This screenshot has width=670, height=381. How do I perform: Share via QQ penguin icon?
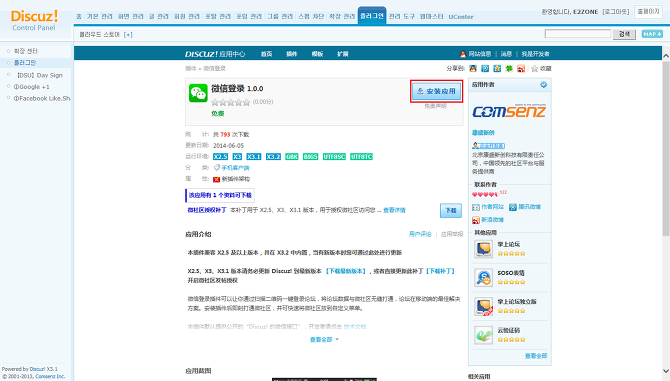[473, 68]
